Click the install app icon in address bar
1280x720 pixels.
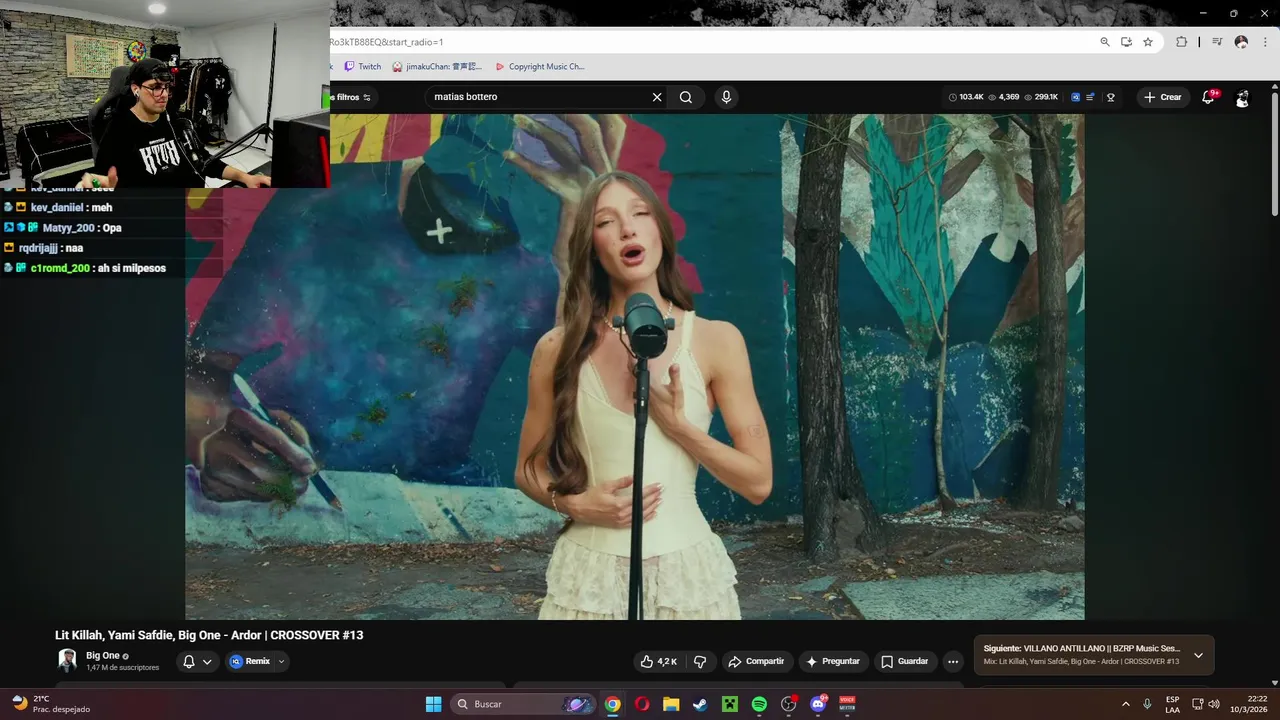[x=1126, y=42]
